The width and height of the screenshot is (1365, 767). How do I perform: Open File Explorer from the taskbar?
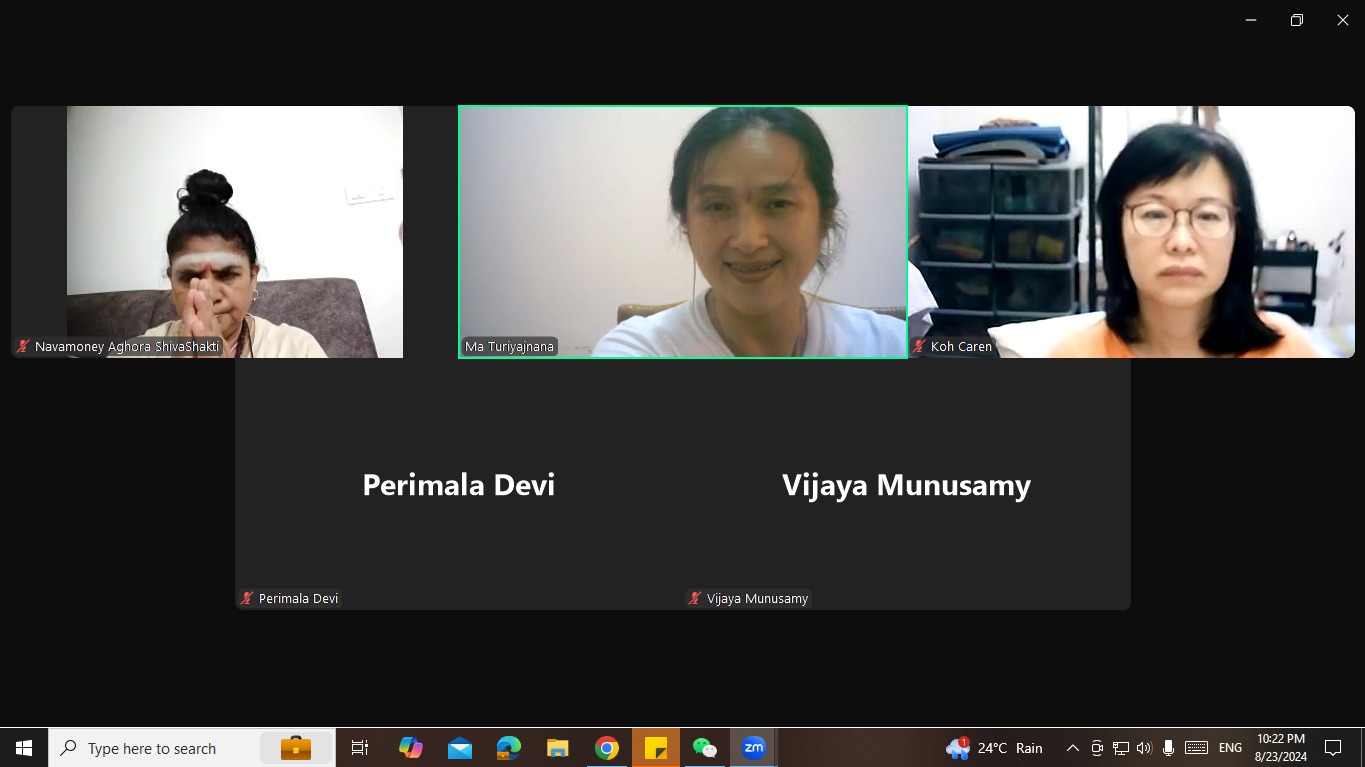pyautogui.click(x=557, y=747)
